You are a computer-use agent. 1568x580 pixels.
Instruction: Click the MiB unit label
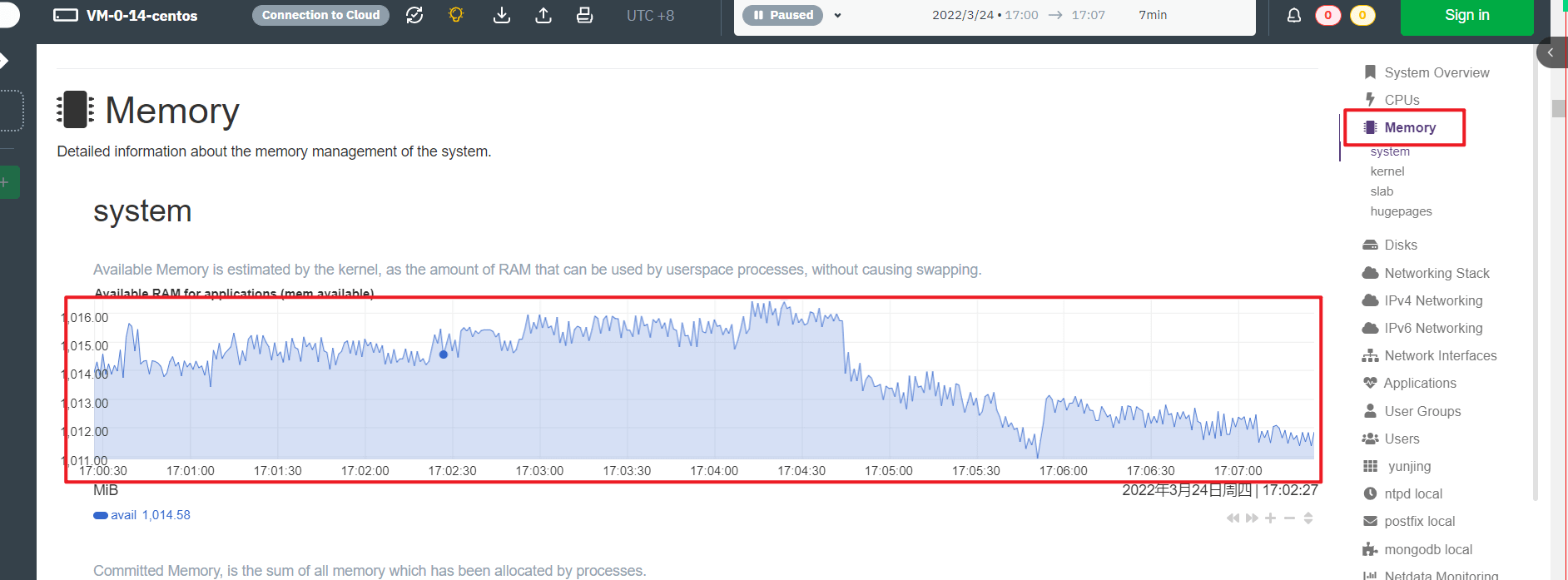pos(106,490)
